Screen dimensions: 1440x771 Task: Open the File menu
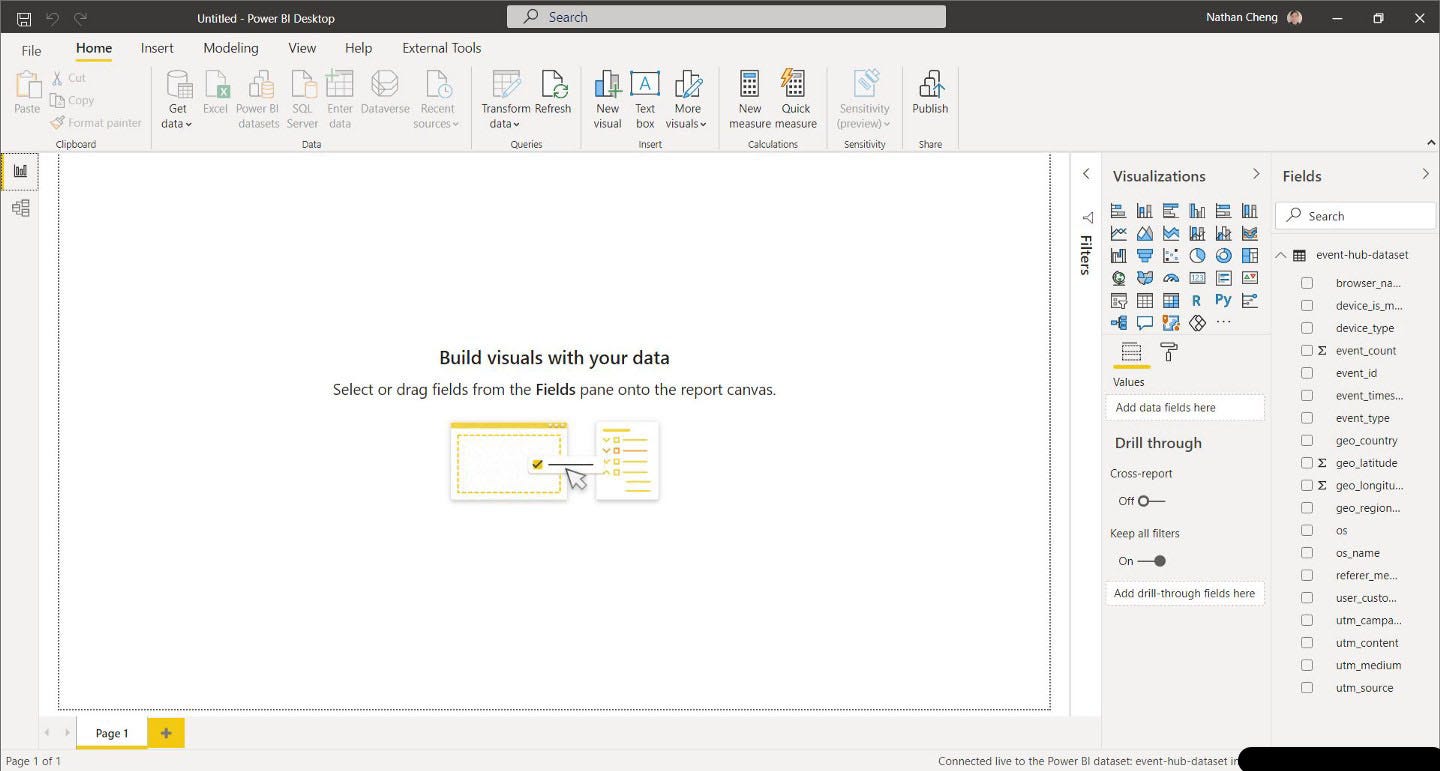[31, 50]
